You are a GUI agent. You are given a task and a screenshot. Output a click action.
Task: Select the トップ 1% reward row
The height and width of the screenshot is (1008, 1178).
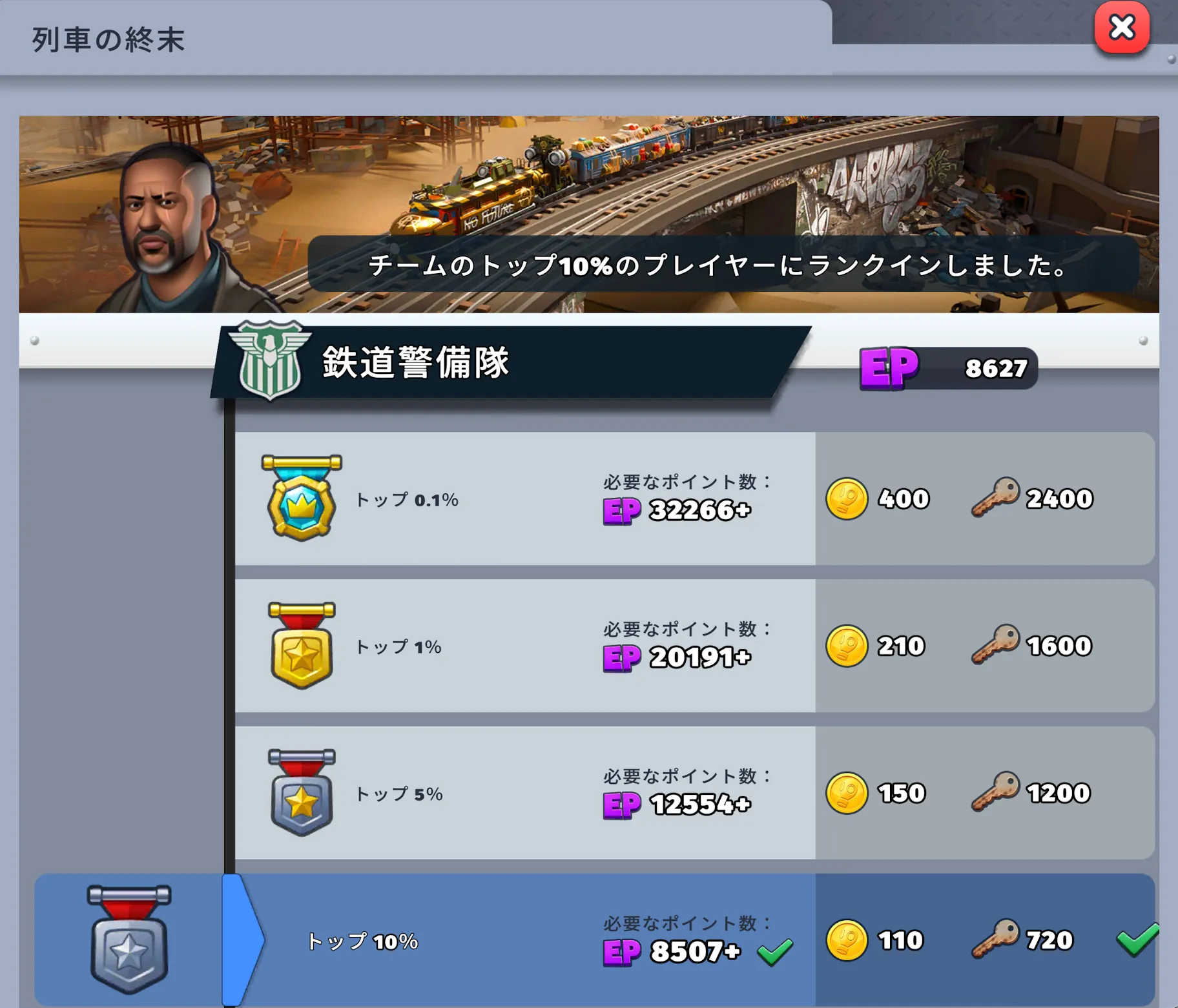coord(694,646)
